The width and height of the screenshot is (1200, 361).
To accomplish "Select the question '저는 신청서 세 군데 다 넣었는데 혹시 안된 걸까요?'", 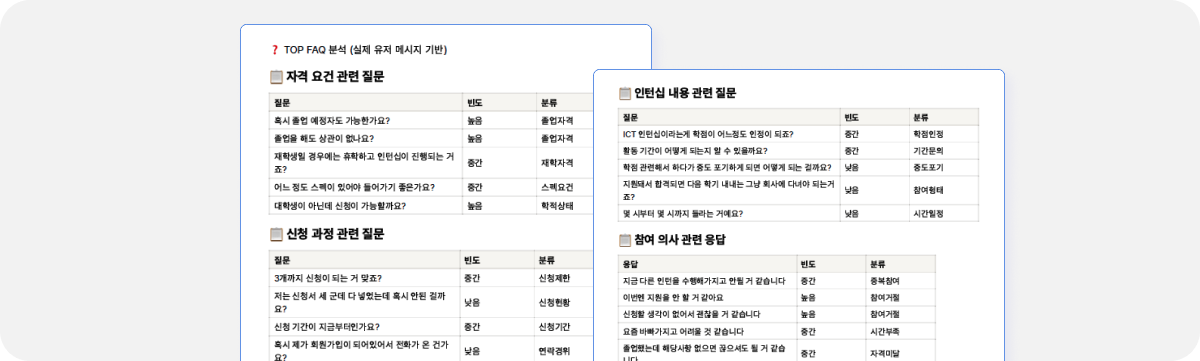I will 359,301.
